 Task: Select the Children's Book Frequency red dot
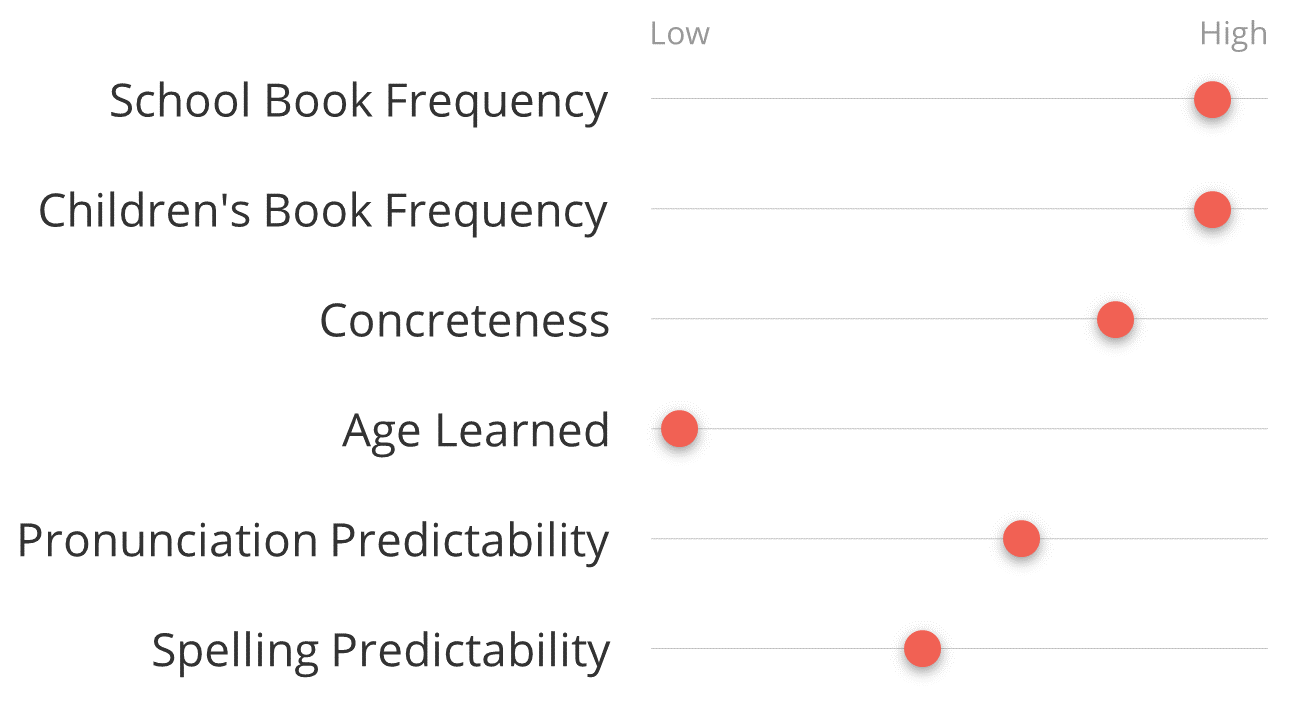click(x=1212, y=209)
